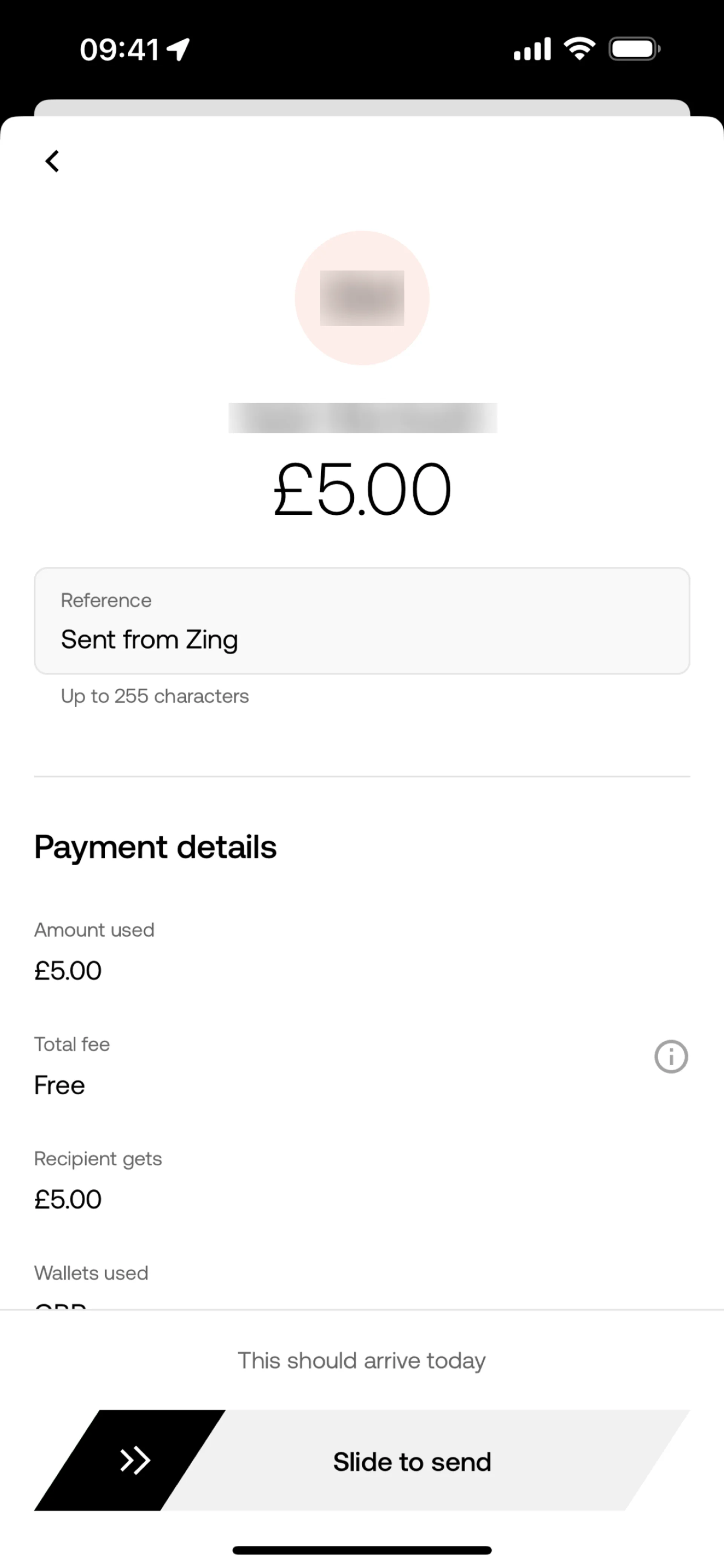Screen dimensions: 724x1568
Task: Select the "Payment details" heading
Action: 155,847
